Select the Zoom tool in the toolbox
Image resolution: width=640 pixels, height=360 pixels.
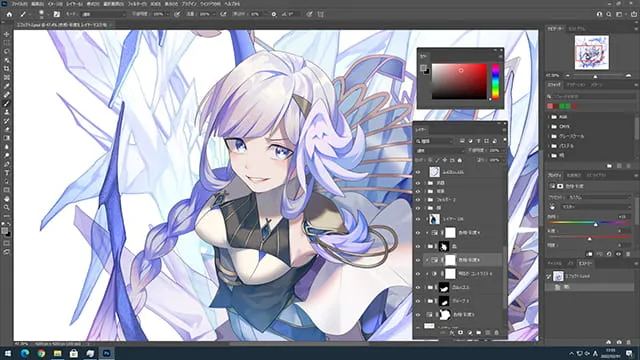(x=7, y=207)
